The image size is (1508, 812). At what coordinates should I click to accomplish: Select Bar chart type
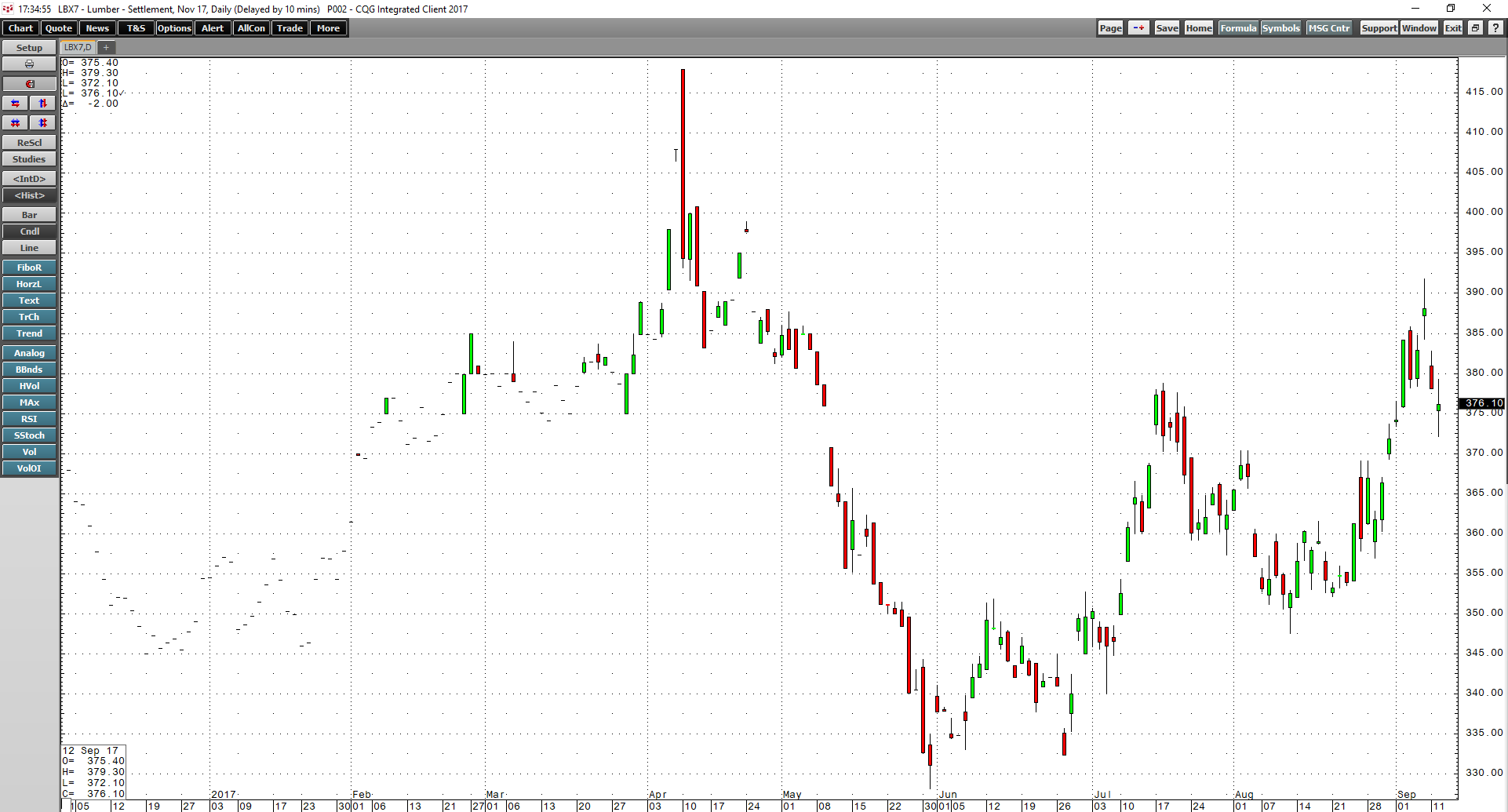29,215
